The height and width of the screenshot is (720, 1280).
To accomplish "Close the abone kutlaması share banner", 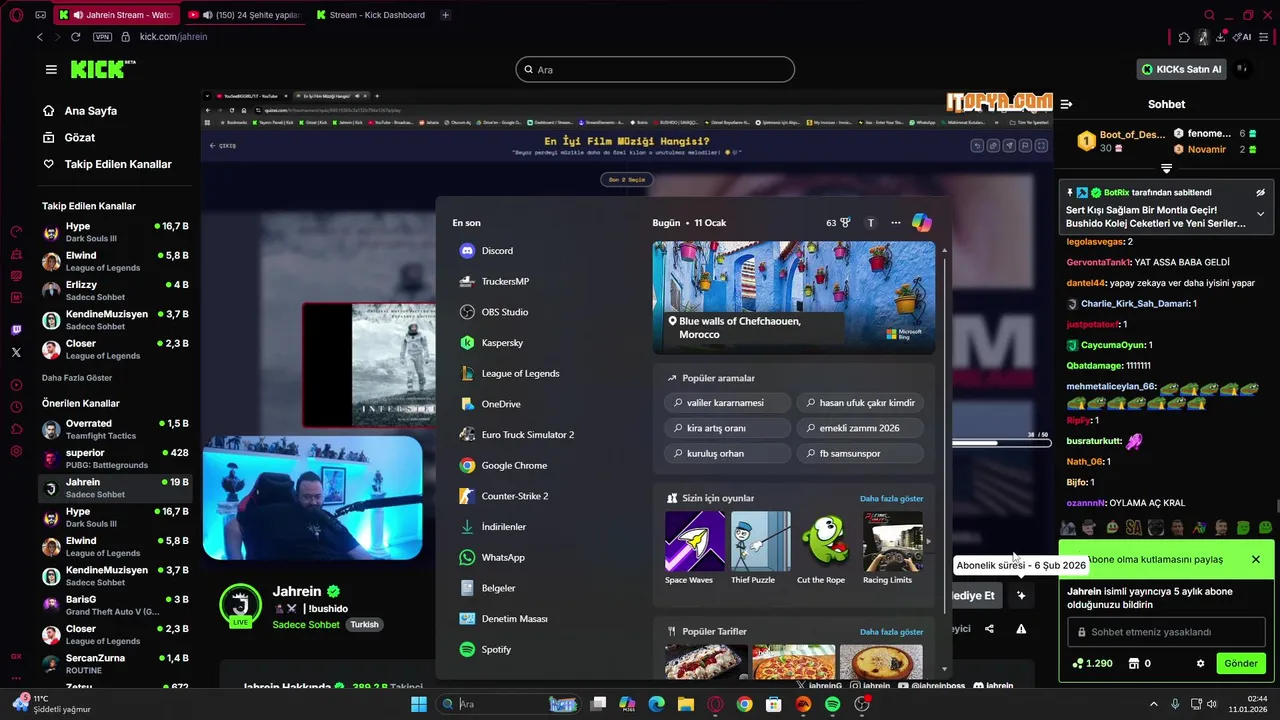I will coord(1256,559).
